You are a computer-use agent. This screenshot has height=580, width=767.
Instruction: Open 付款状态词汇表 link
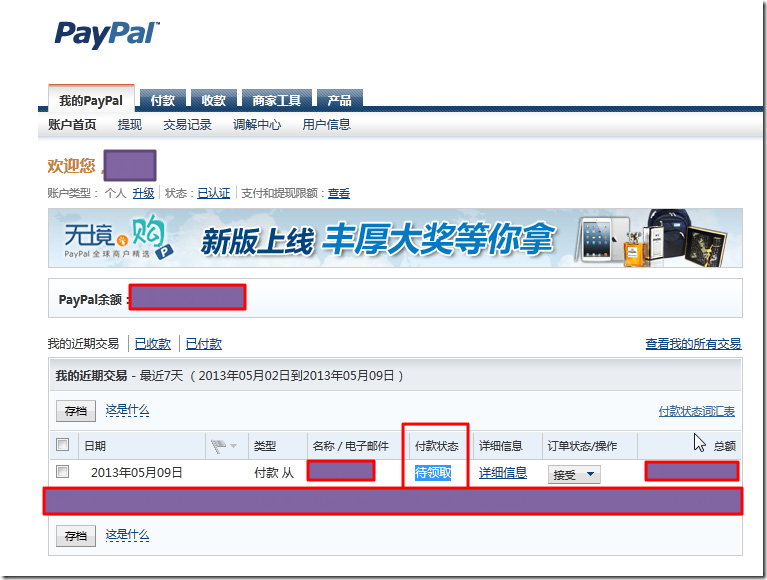click(x=697, y=411)
